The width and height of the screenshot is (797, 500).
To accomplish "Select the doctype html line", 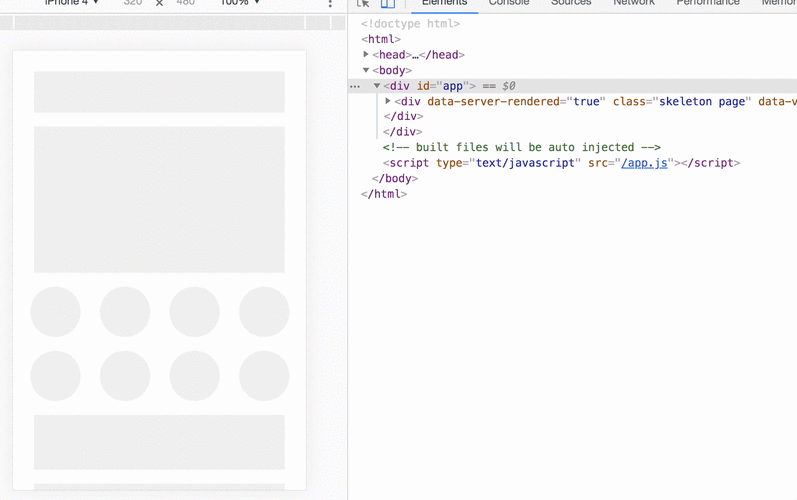I will (x=411, y=24).
